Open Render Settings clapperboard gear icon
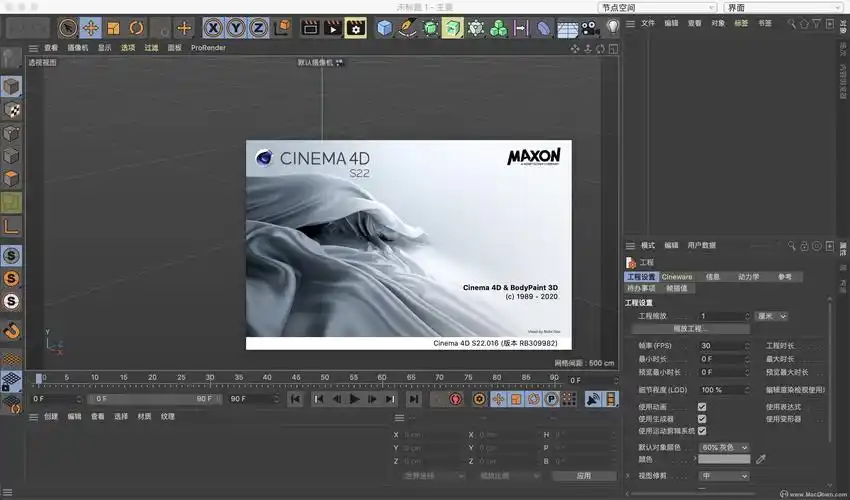This screenshot has height=500, width=850. click(x=356, y=28)
